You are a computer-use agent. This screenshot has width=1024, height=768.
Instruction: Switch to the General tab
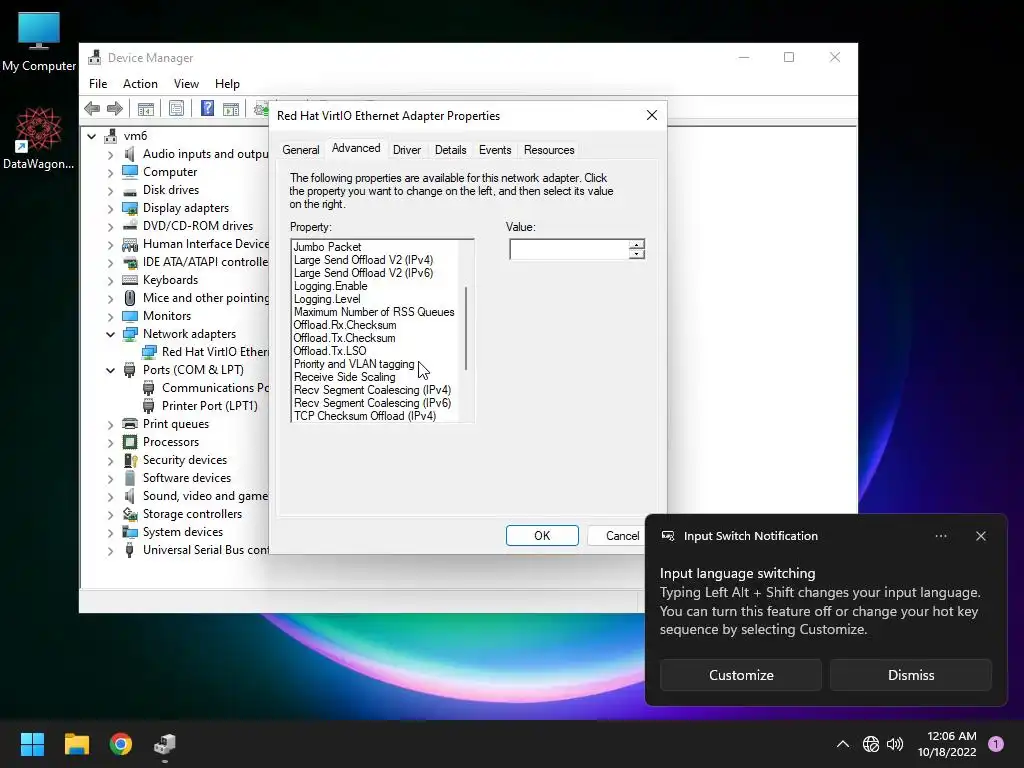[300, 150]
